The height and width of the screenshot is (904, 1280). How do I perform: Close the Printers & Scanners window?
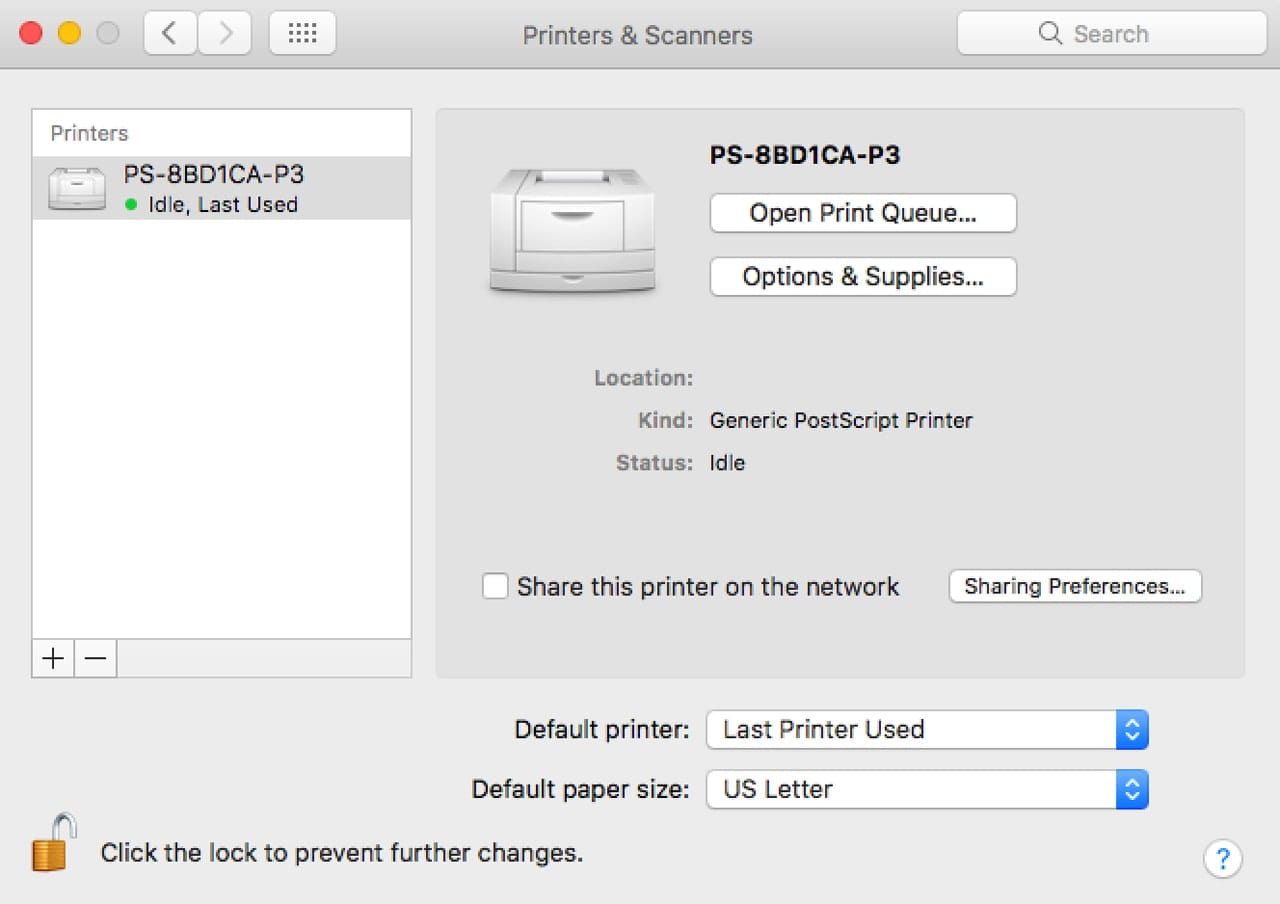[31, 34]
